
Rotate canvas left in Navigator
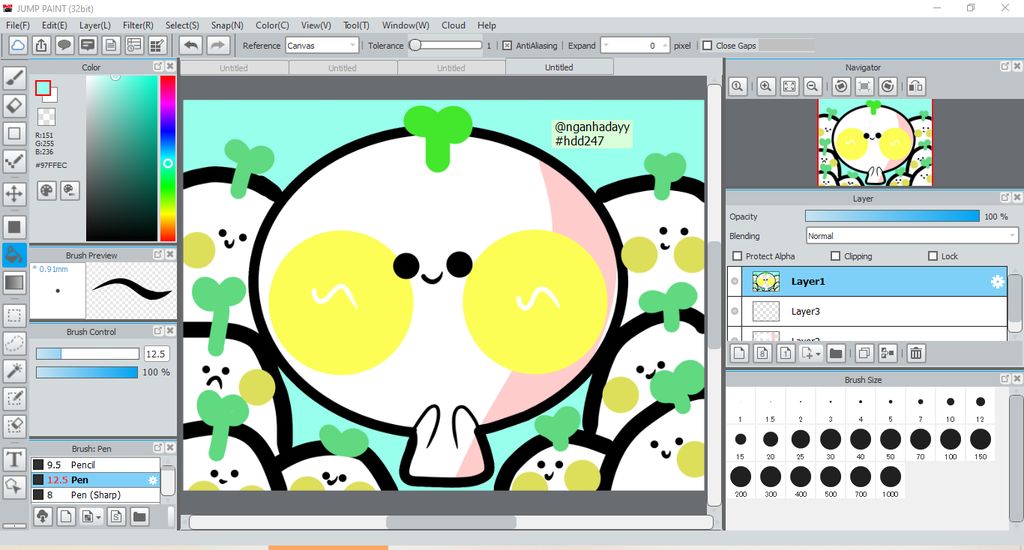[x=841, y=86]
